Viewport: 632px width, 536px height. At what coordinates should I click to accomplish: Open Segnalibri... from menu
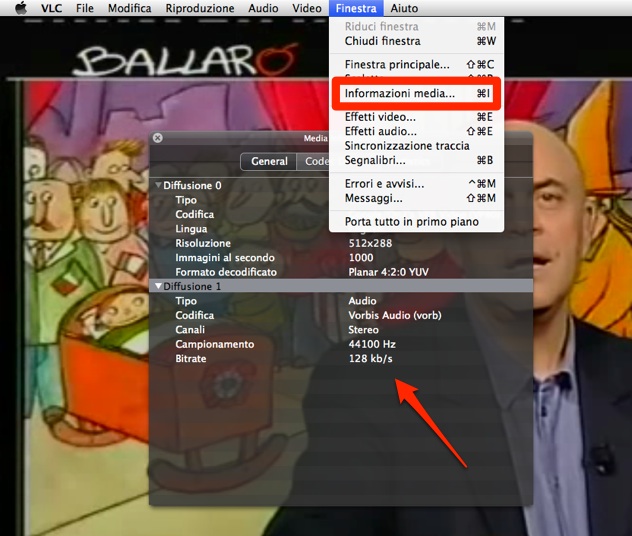coord(416,160)
